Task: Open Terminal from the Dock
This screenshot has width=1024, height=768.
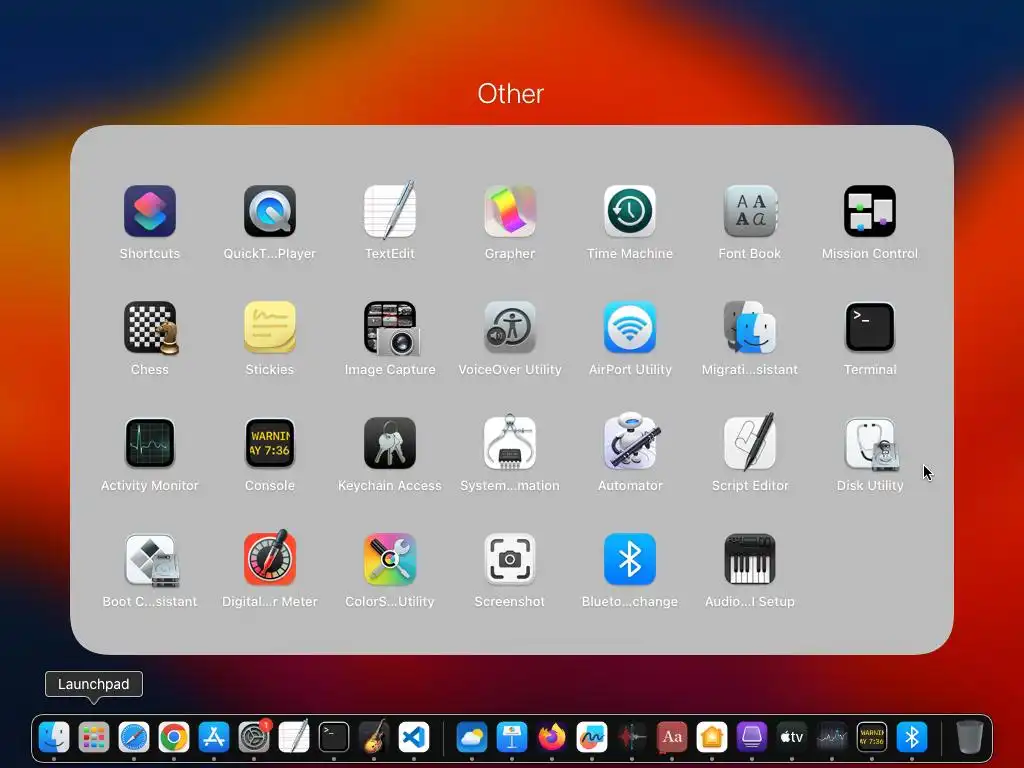Action: click(x=334, y=738)
